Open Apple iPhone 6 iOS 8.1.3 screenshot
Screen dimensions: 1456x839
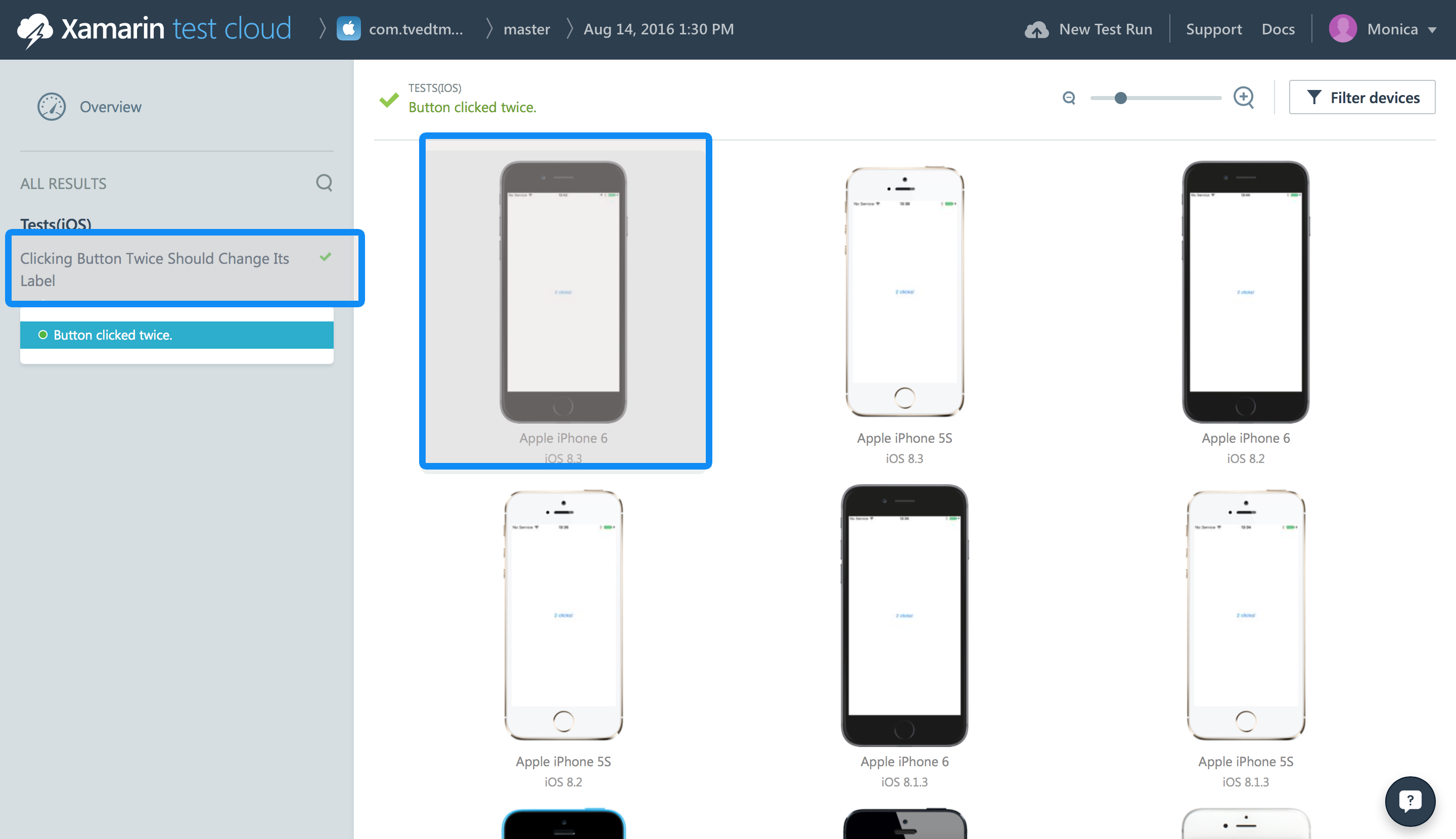click(904, 616)
